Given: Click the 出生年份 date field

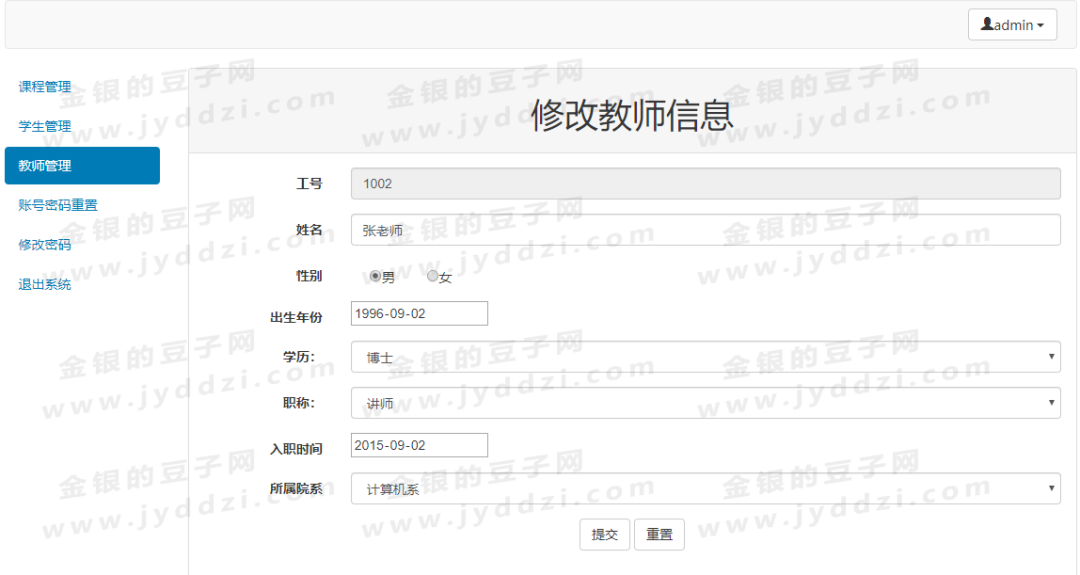Looking at the screenshot, I should 419,313.
